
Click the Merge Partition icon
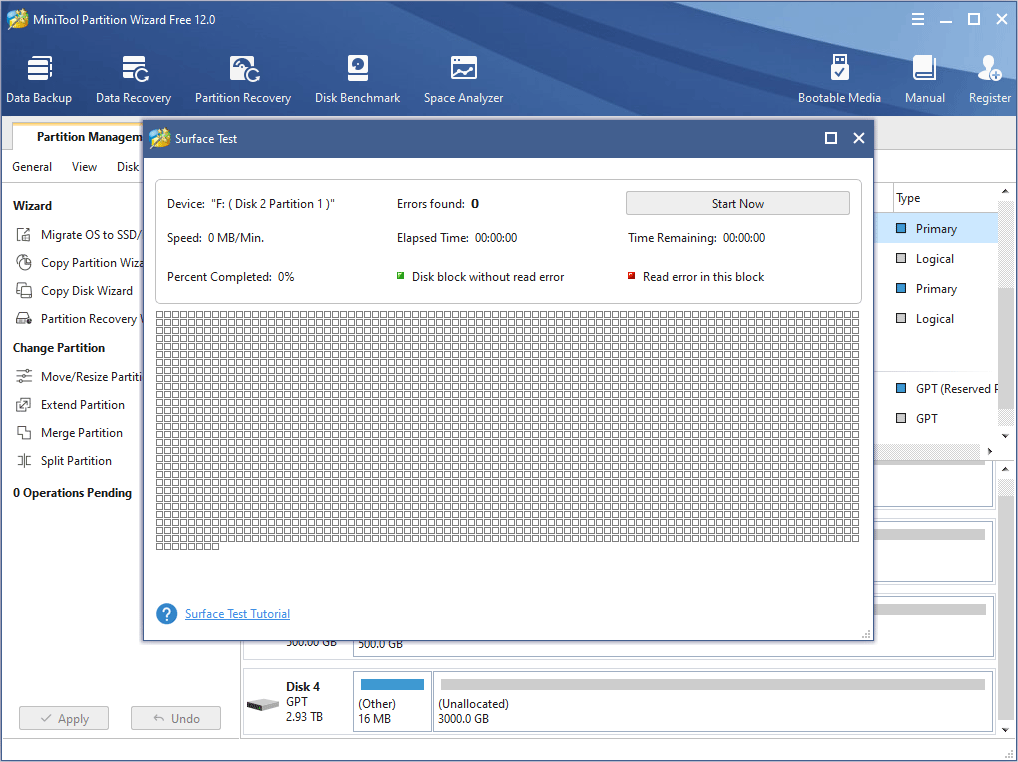point(23,433)
